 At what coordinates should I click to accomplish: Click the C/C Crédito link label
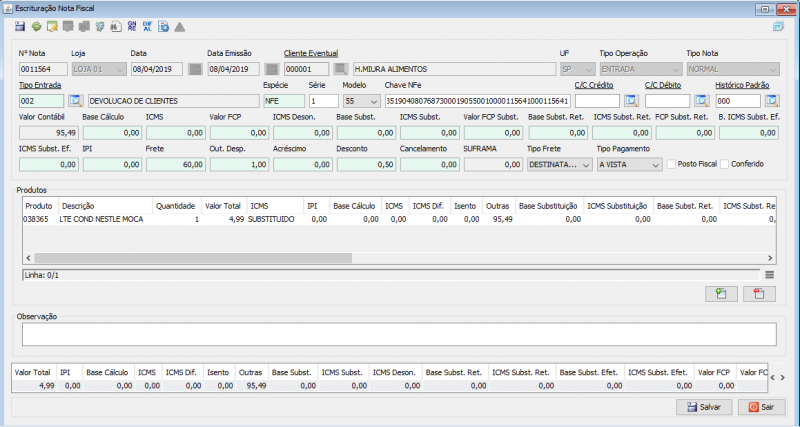click(594, 85)
